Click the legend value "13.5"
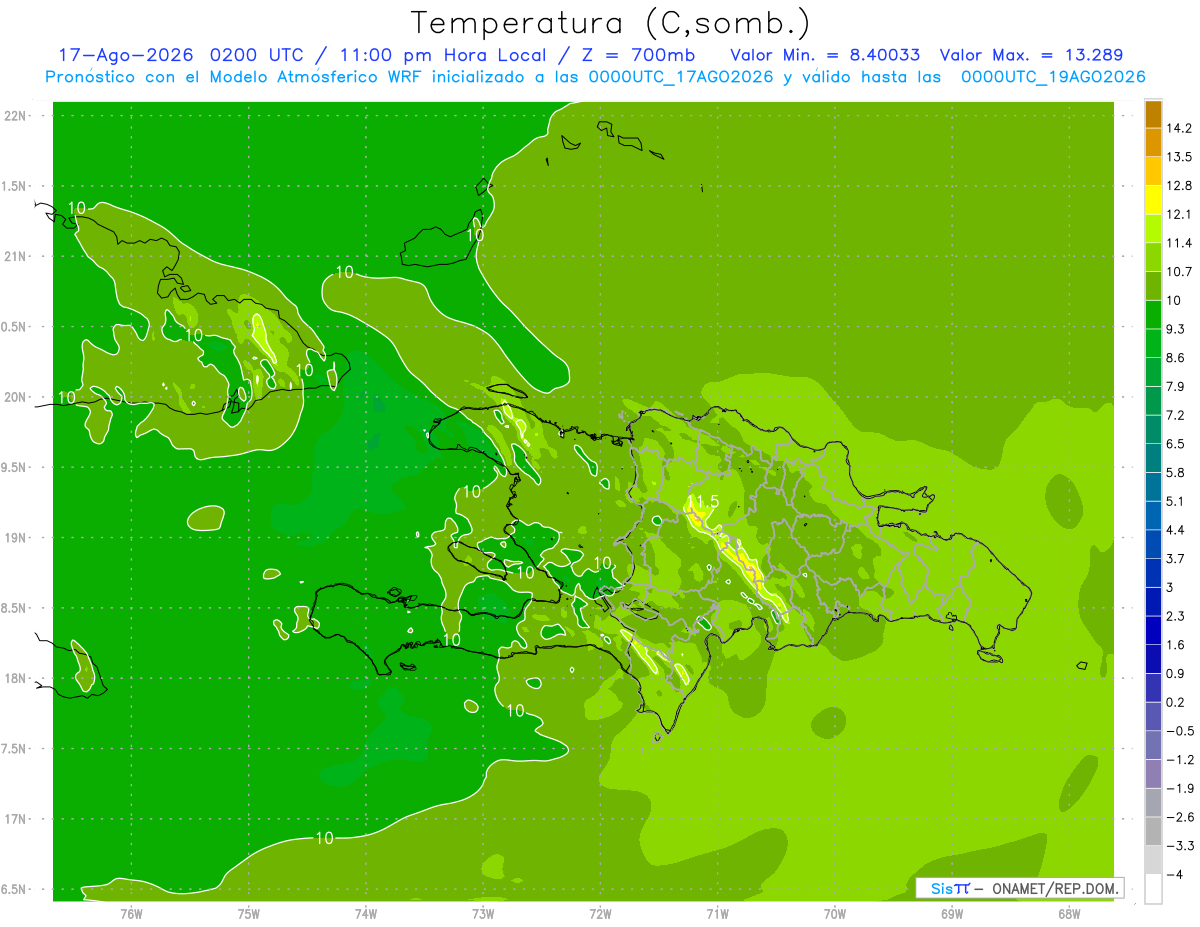The image size is (1200, 927). tap(1180, 157)
